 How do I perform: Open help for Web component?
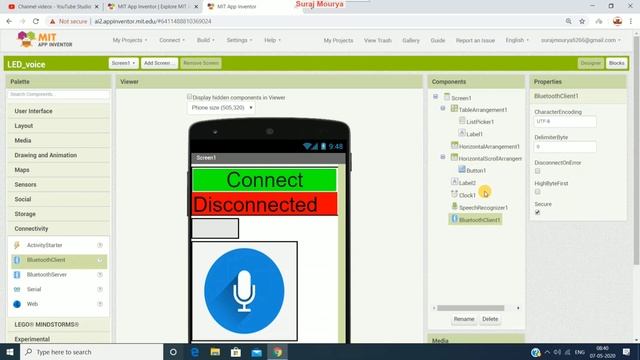pyautogui.click(x=100, y=304)
